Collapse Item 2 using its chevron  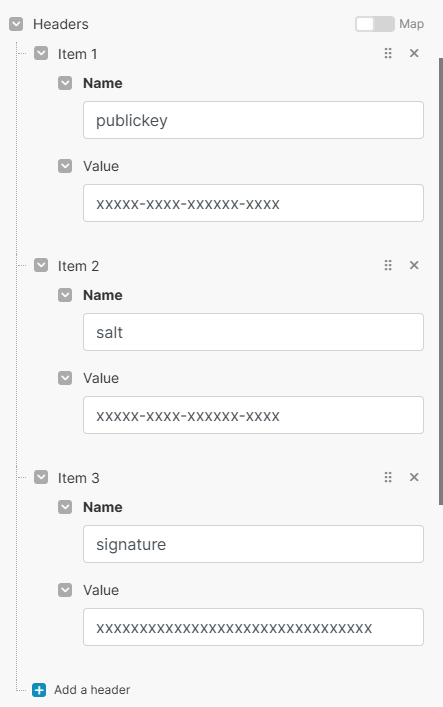[41, 265]
